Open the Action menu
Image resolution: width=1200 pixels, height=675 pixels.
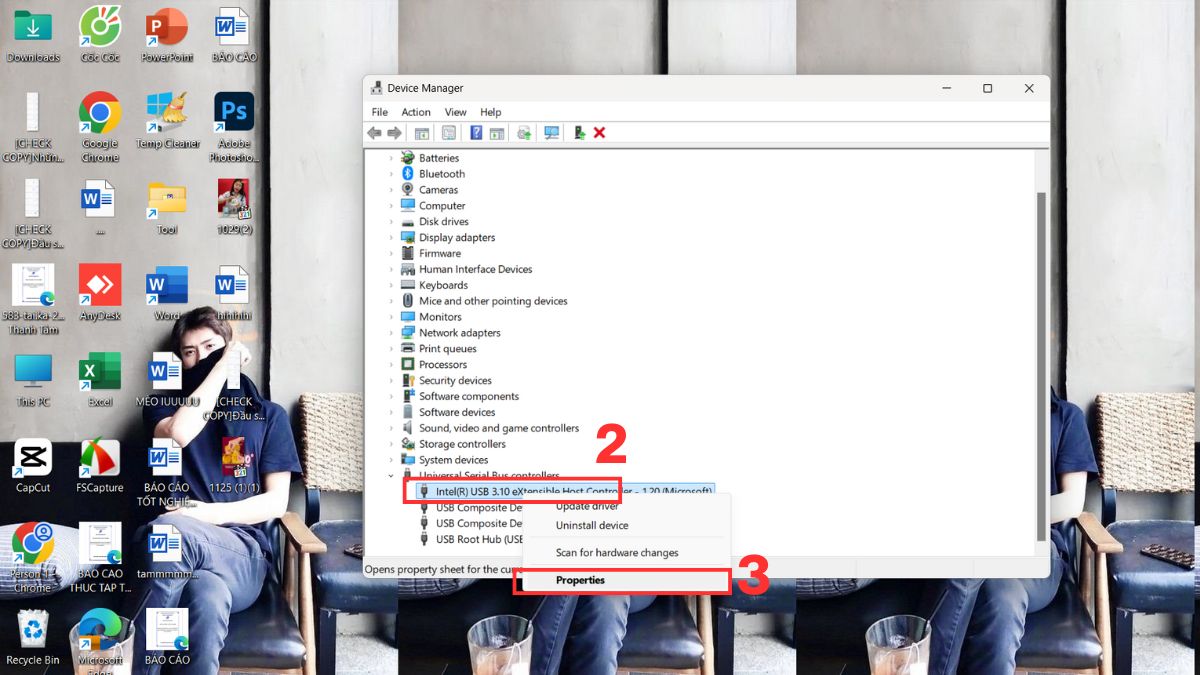coord(416,111)
